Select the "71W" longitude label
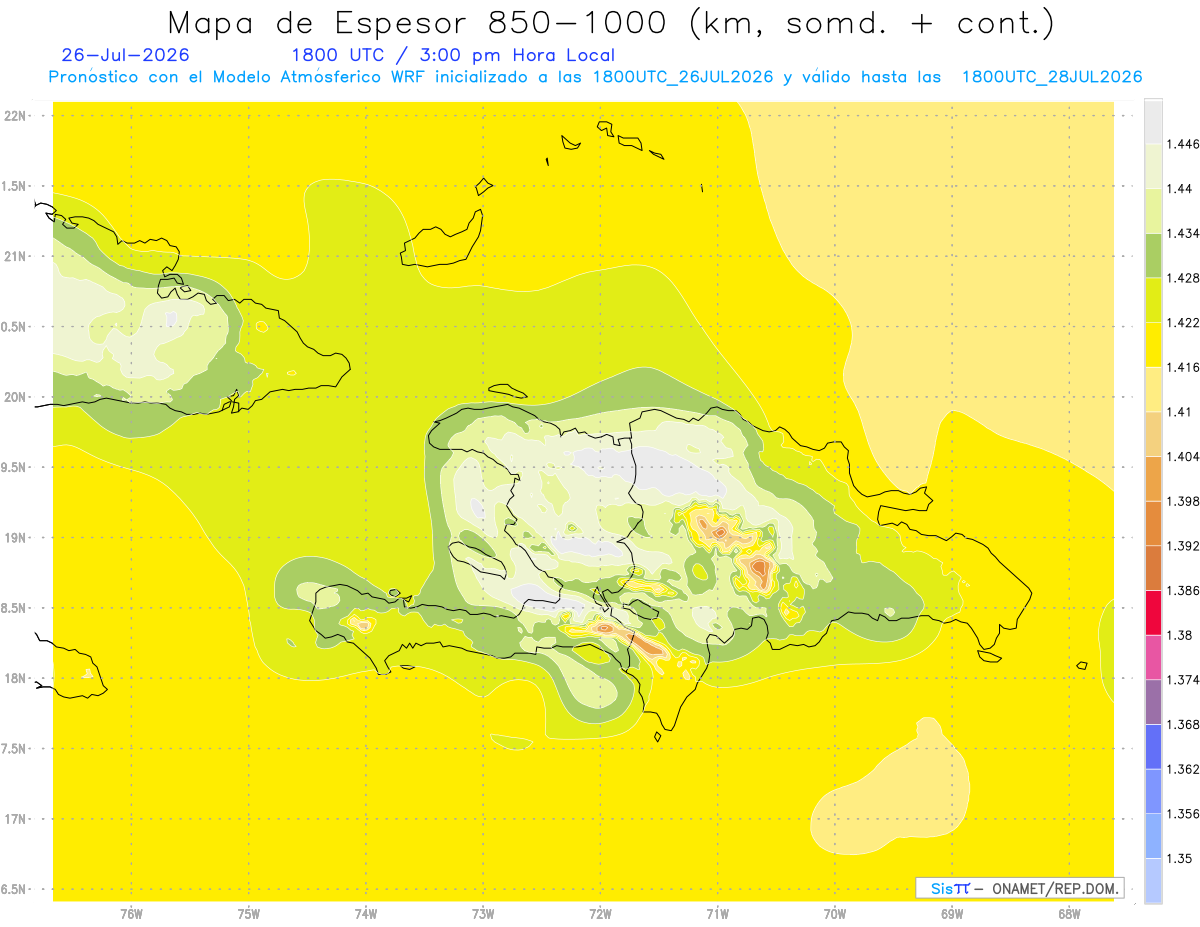The image size is (1200, 927). tap(717, 914)
